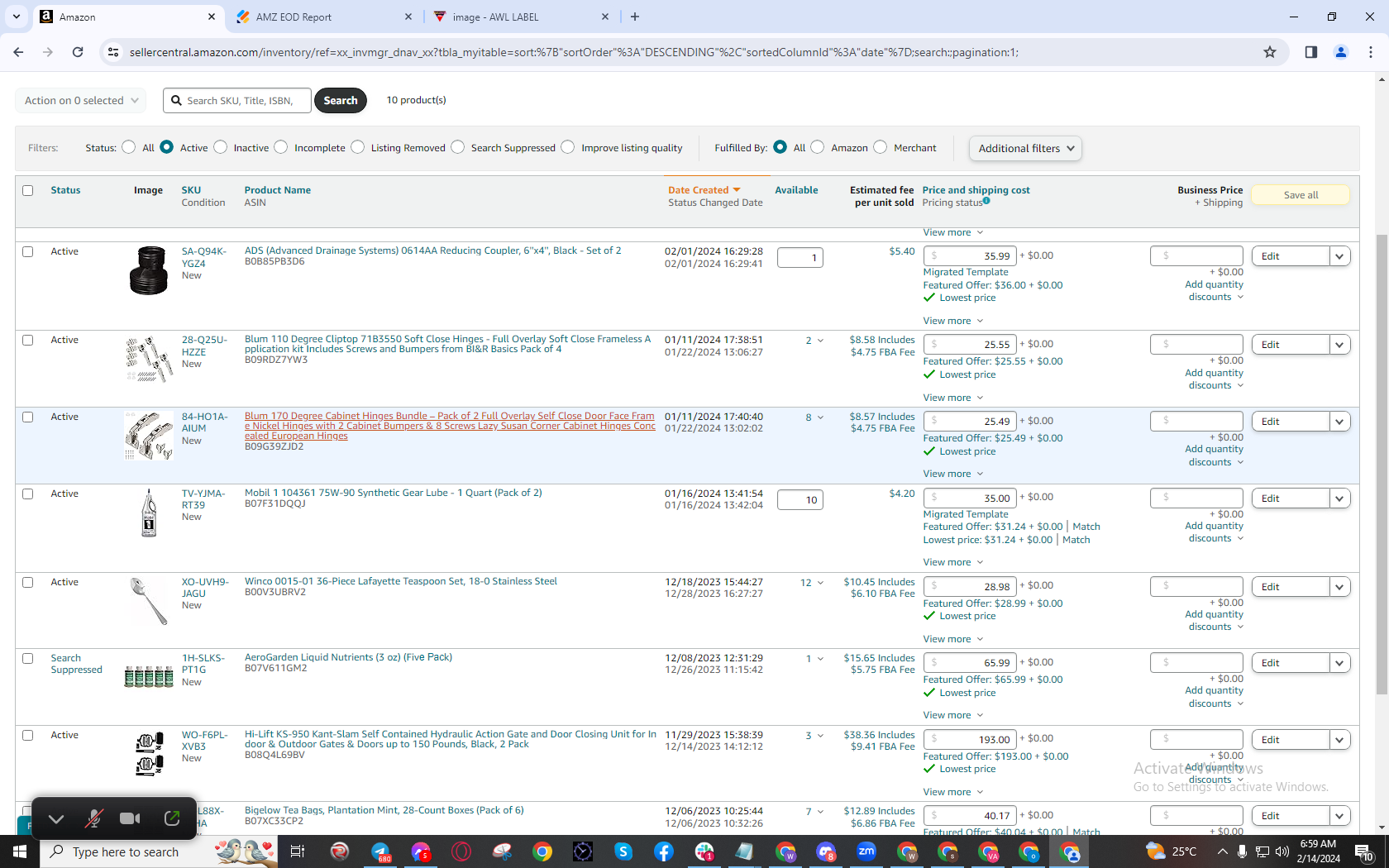1389x868 pixels.
Task: Open Telegram from the taskbar
Action: tap(380, 851)
